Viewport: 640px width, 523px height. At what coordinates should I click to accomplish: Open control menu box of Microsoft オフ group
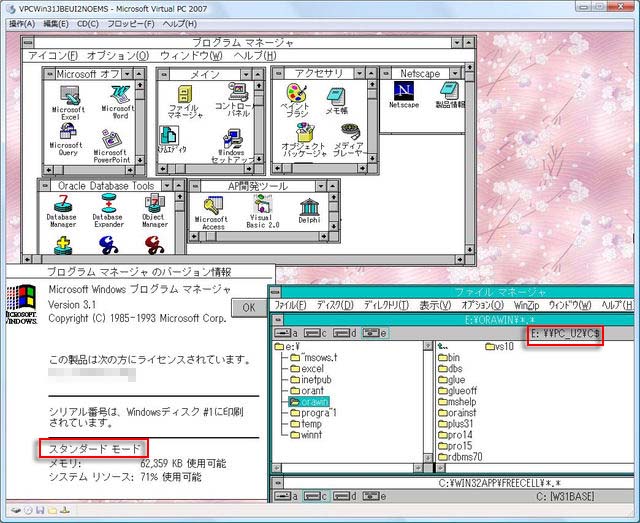pyautogui.click(x=49, y=74)
